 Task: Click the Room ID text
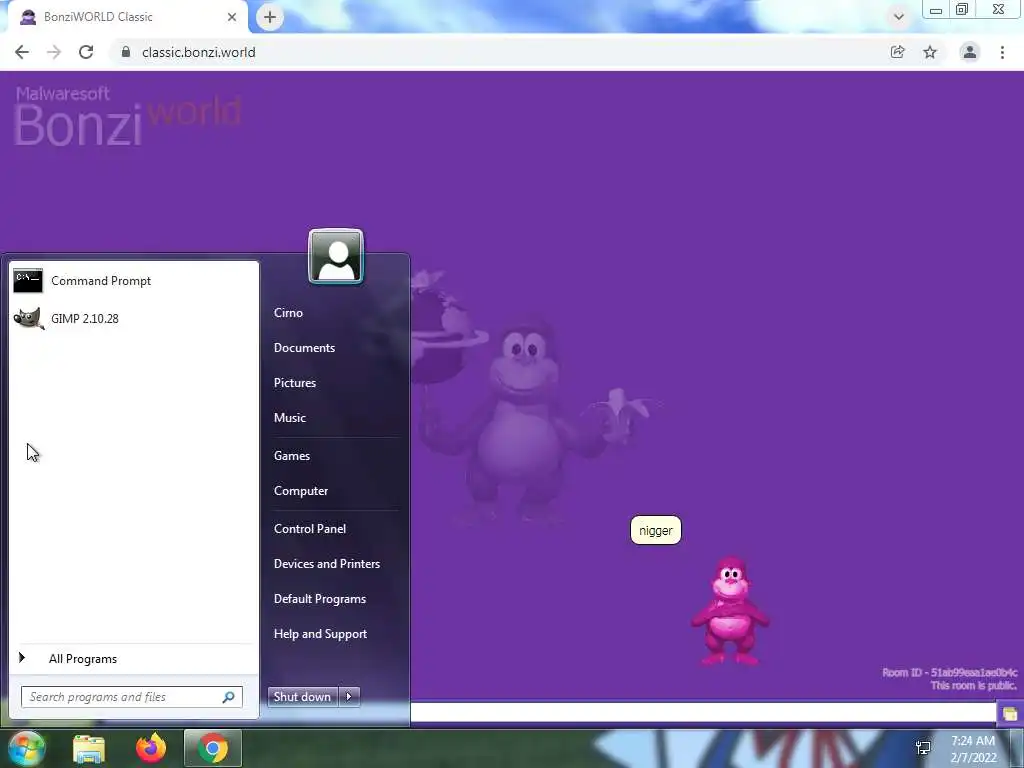950,673
